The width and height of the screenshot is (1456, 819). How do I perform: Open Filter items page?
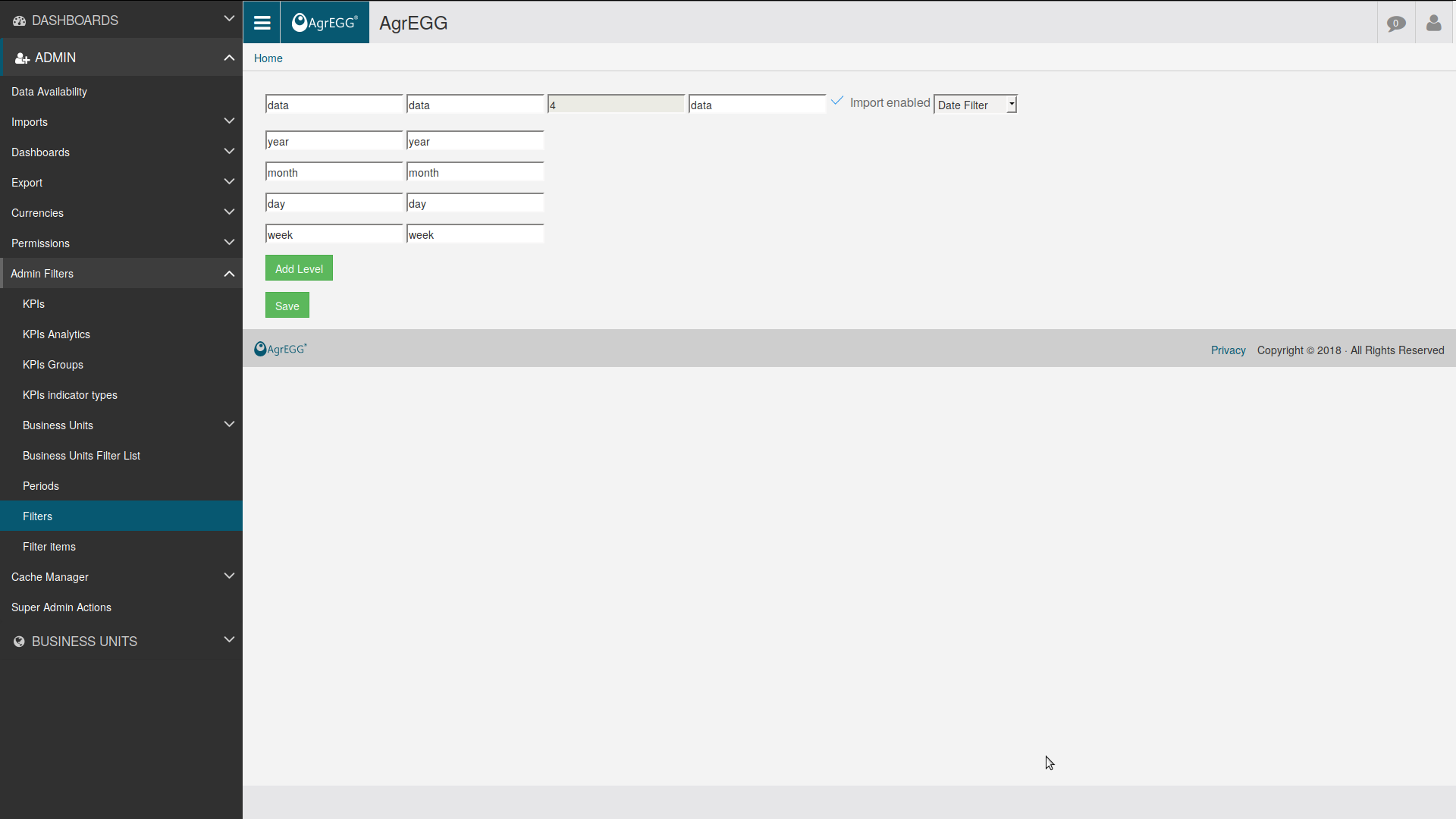(121, 547)
